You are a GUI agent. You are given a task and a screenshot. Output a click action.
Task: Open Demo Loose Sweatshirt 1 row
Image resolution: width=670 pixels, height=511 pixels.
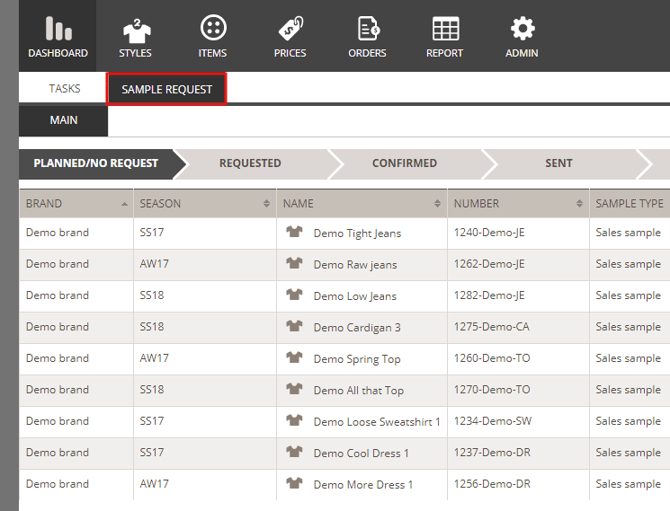point(377,422)
